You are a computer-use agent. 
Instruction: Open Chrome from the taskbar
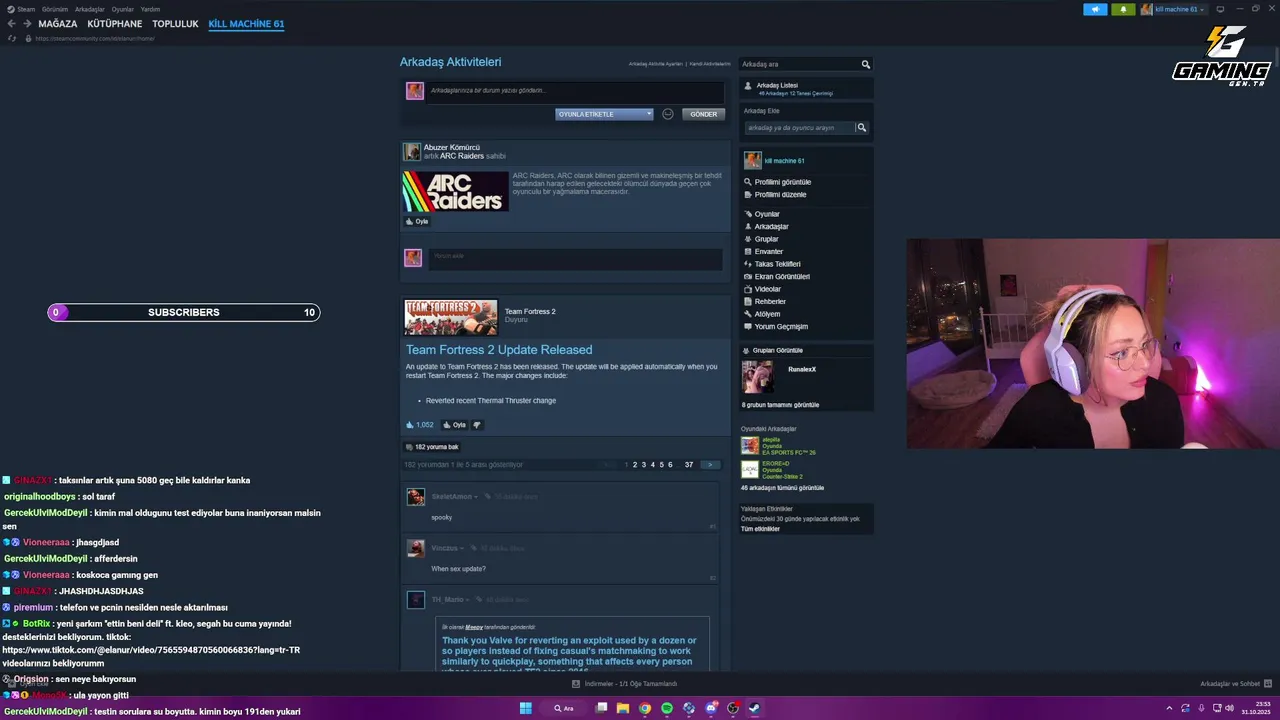coord(645,708)
